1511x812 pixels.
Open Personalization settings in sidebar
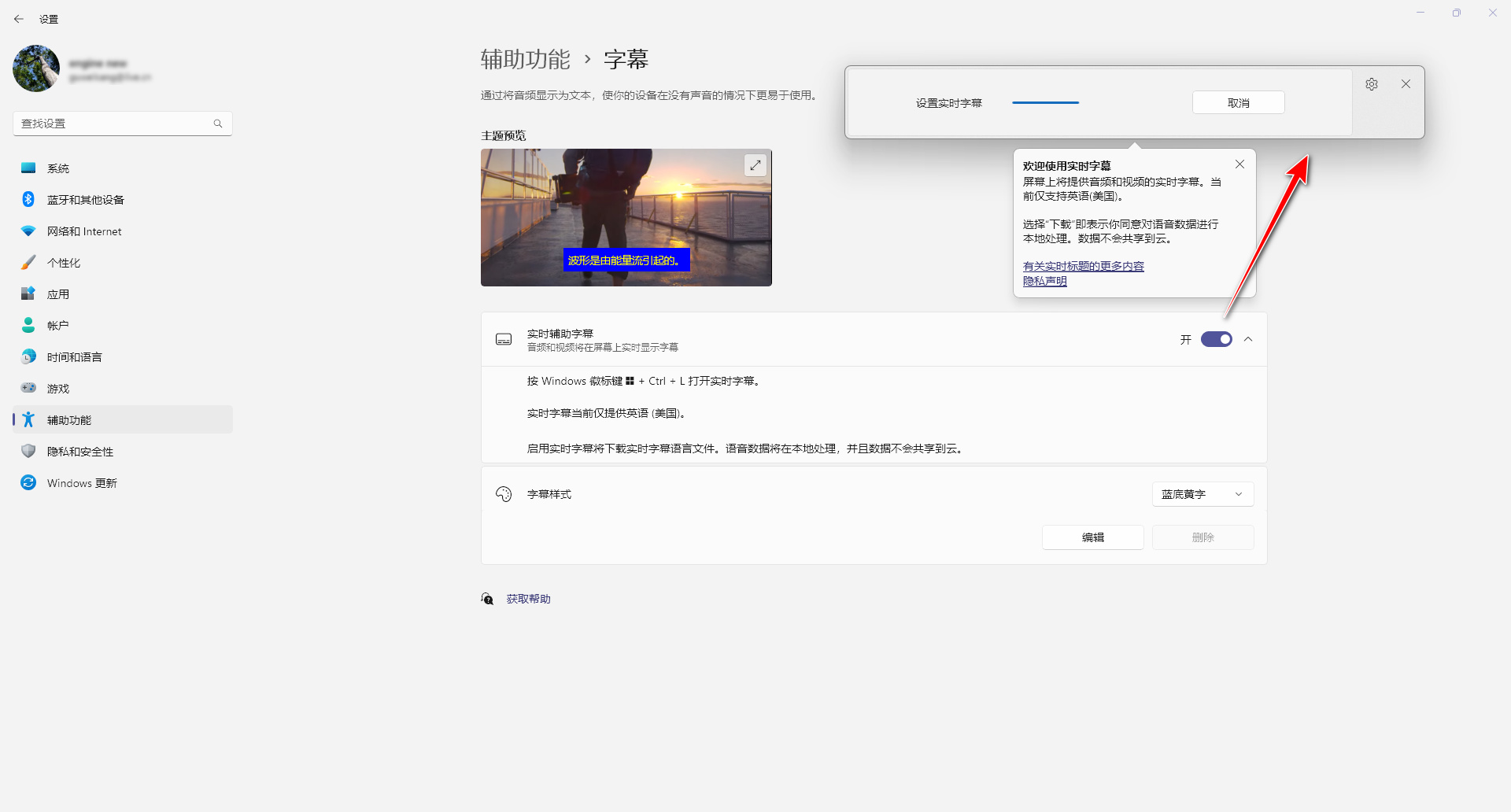pos(64,263)
